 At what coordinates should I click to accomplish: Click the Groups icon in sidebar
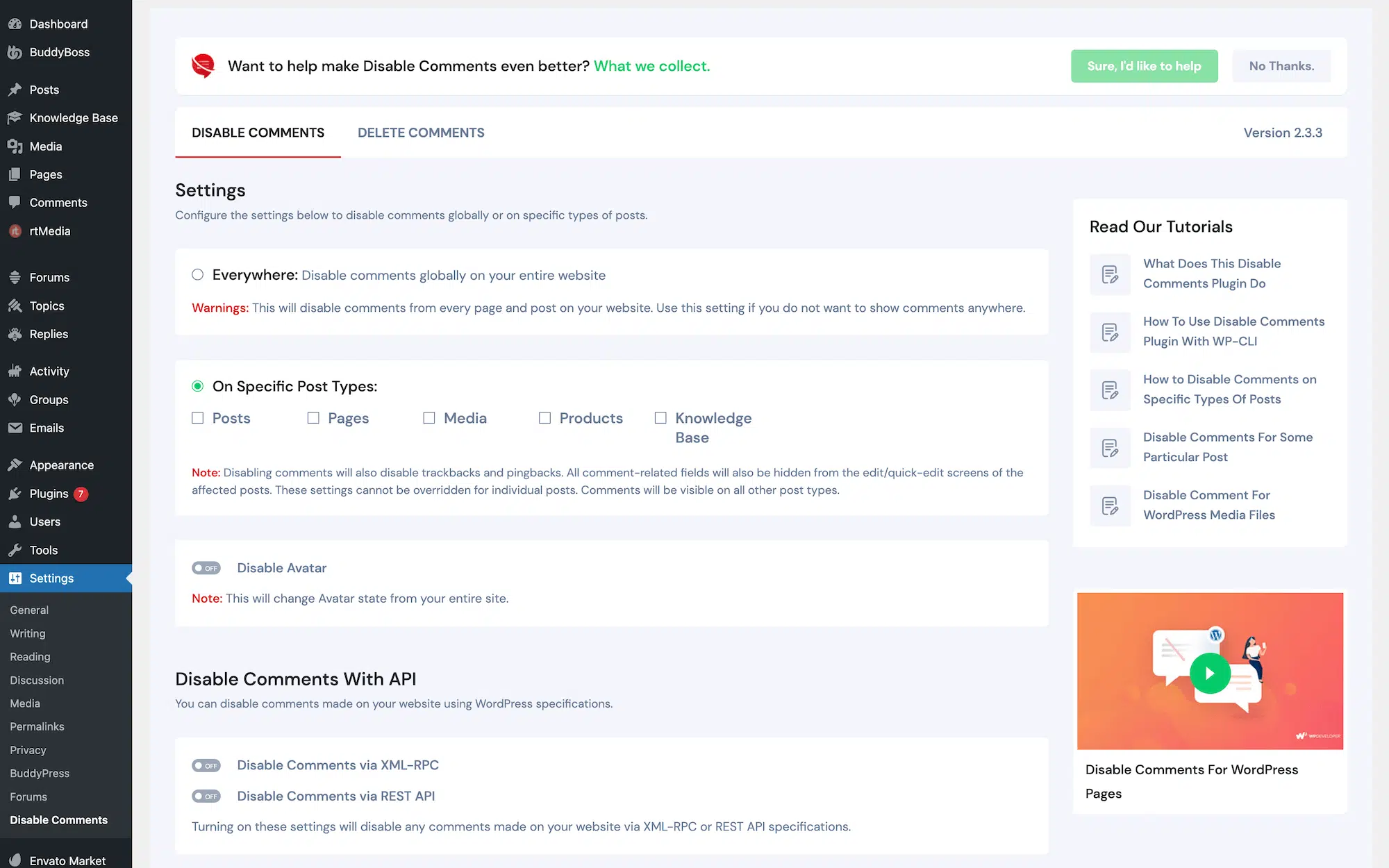pos(15,399)
